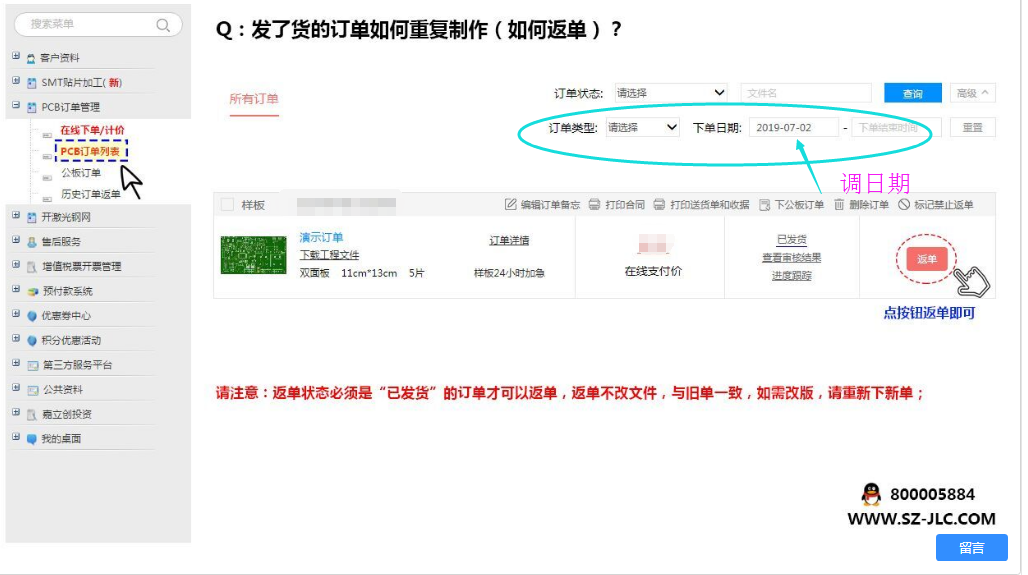The image size is (1028, 575).
Task: Click the 打印合同 printer icon
Action: coord(594,205)
